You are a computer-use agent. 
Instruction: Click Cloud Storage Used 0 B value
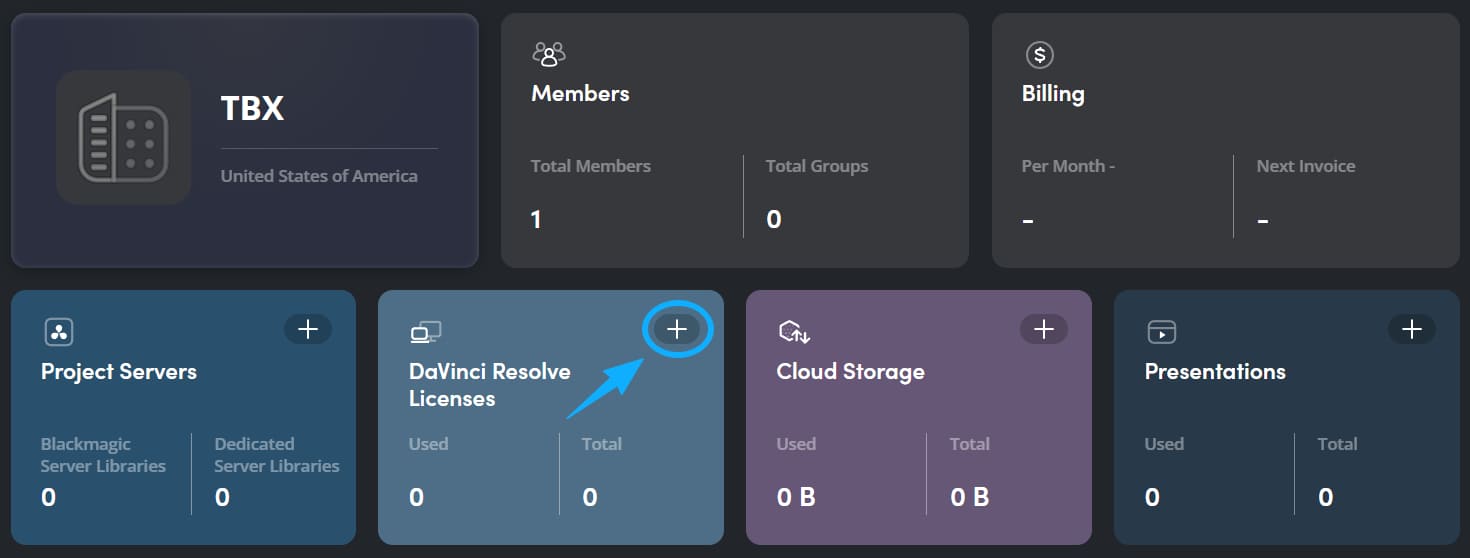click(796, 497)
